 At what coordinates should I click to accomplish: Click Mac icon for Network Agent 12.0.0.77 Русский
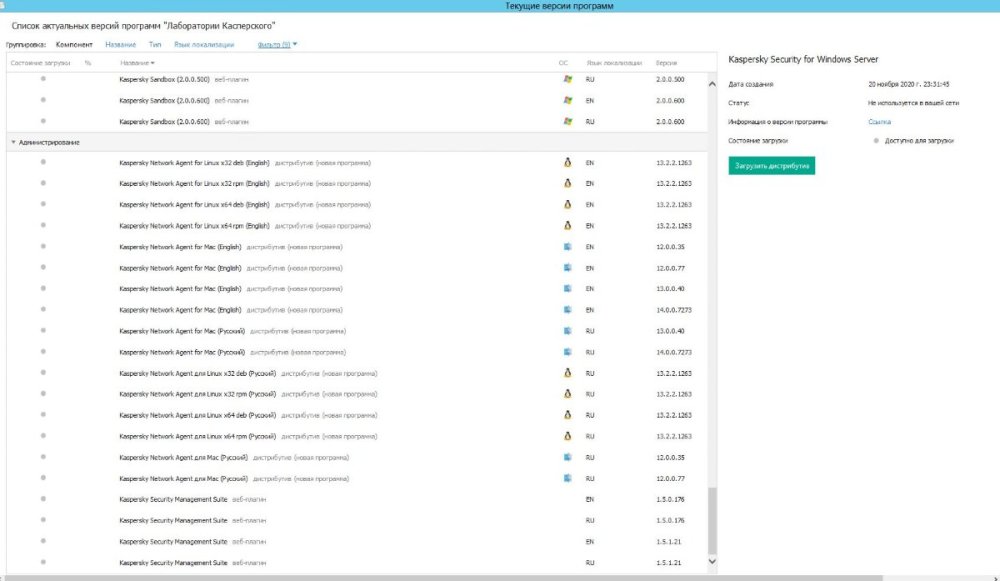click(x=568, y=478)
